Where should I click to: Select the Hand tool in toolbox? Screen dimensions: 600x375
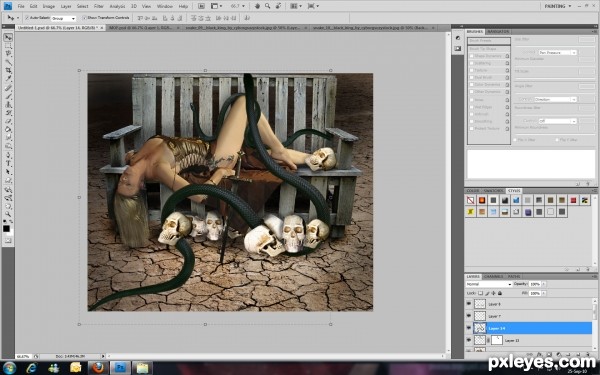tap(8, 206)
